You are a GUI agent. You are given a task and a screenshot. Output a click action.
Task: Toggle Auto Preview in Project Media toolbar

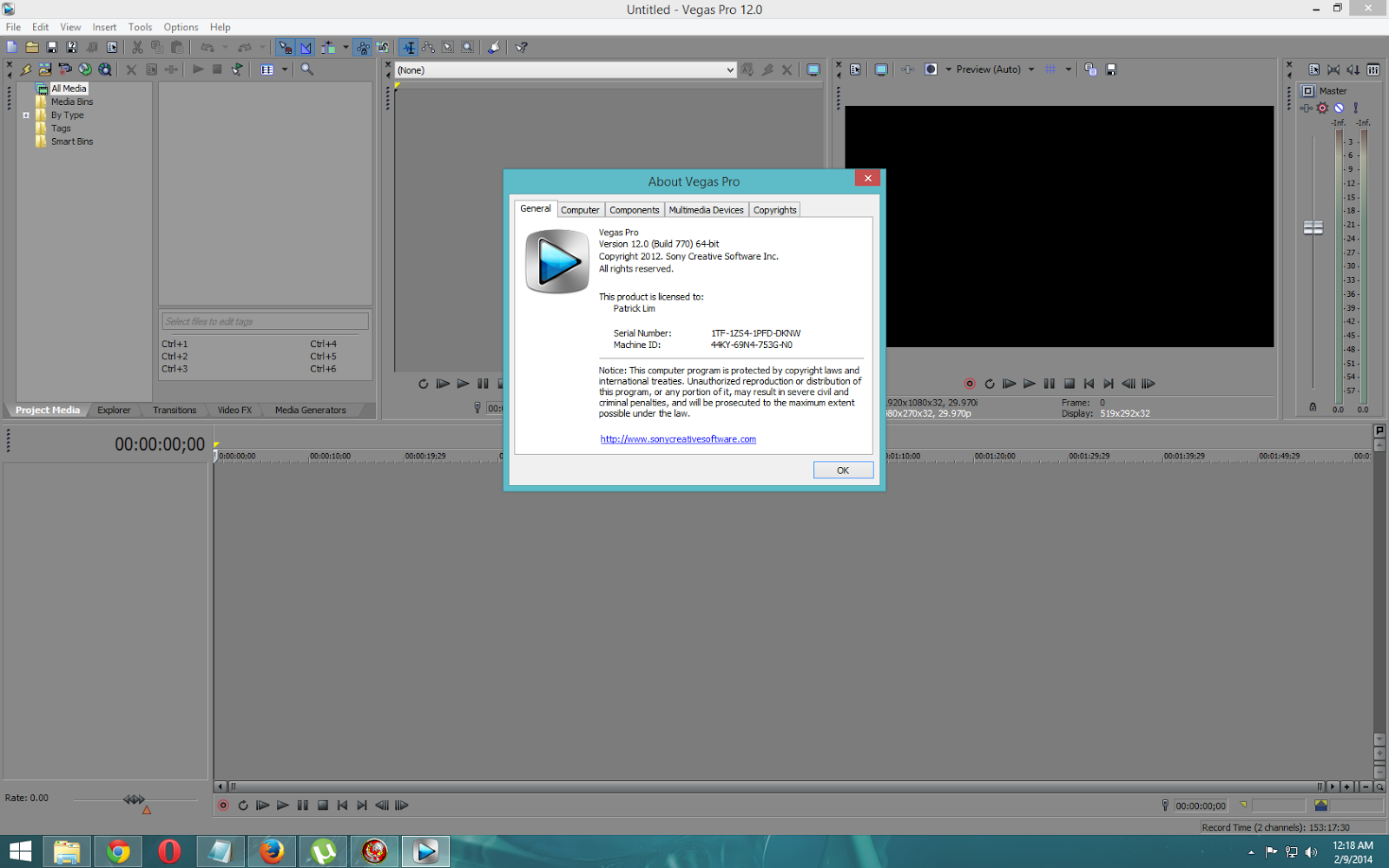(237, 69)
